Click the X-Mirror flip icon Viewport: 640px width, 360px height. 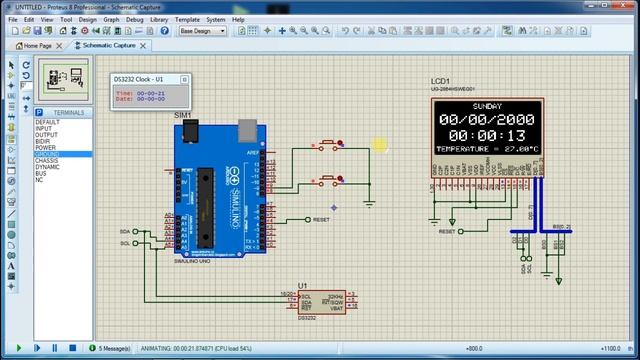tap(26, 98)
